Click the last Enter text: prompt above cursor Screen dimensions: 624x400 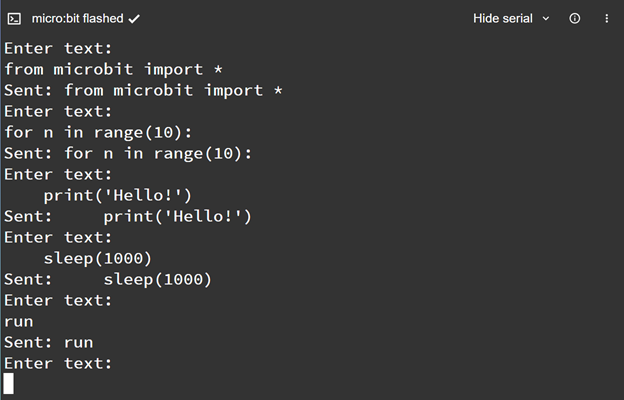click(58, 363)
